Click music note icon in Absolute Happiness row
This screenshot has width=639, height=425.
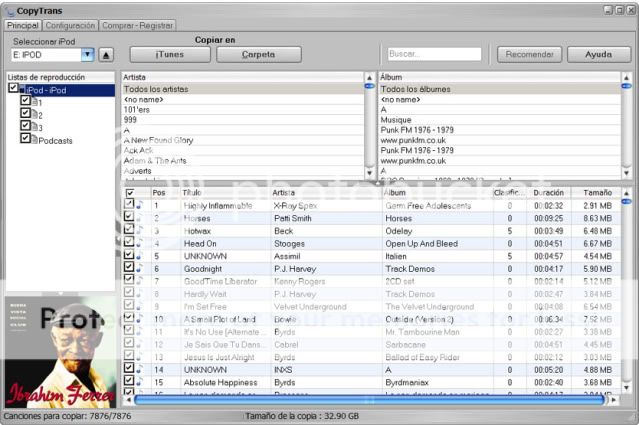139,382
